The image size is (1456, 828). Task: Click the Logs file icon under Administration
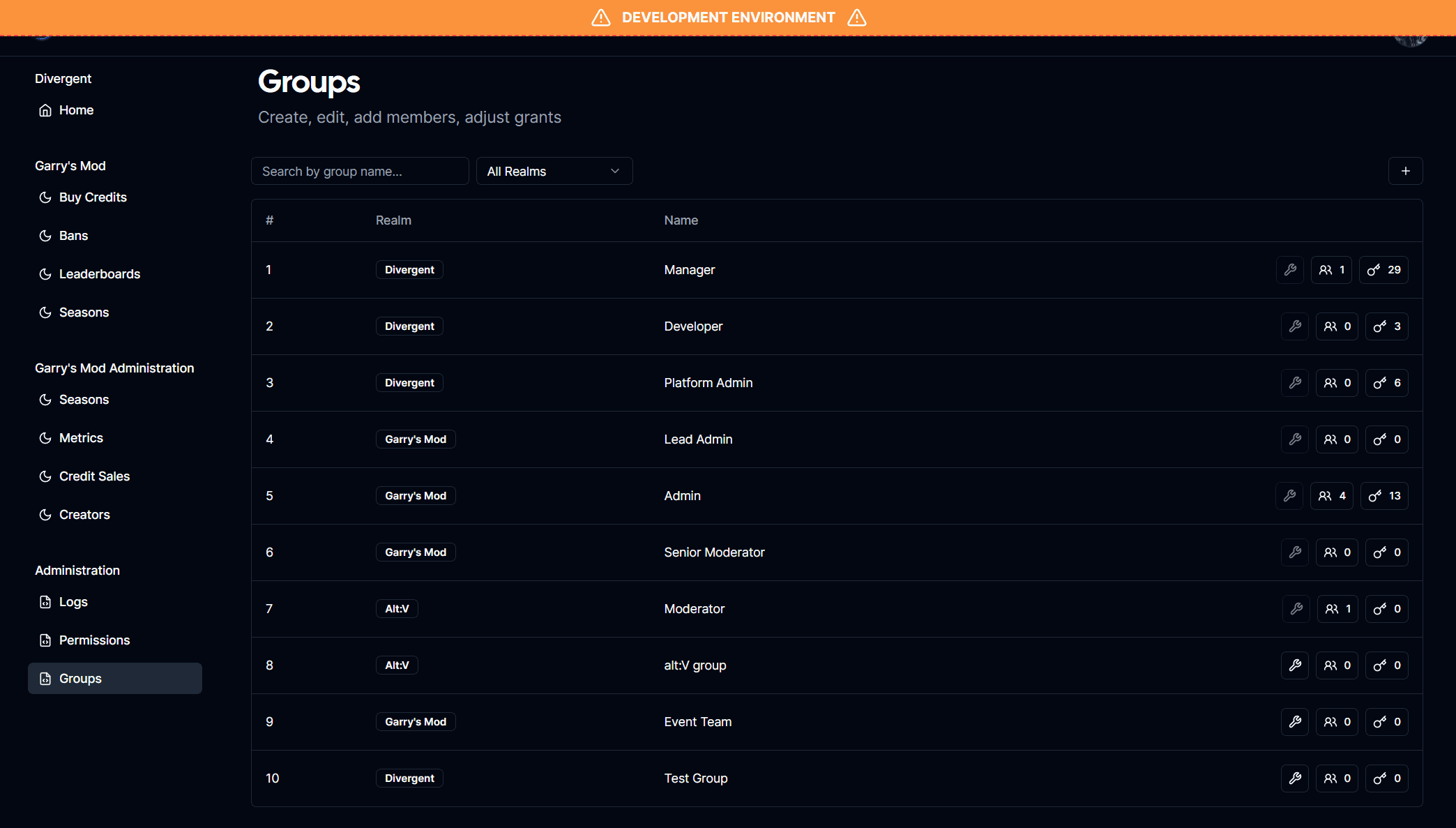point(45,601)
